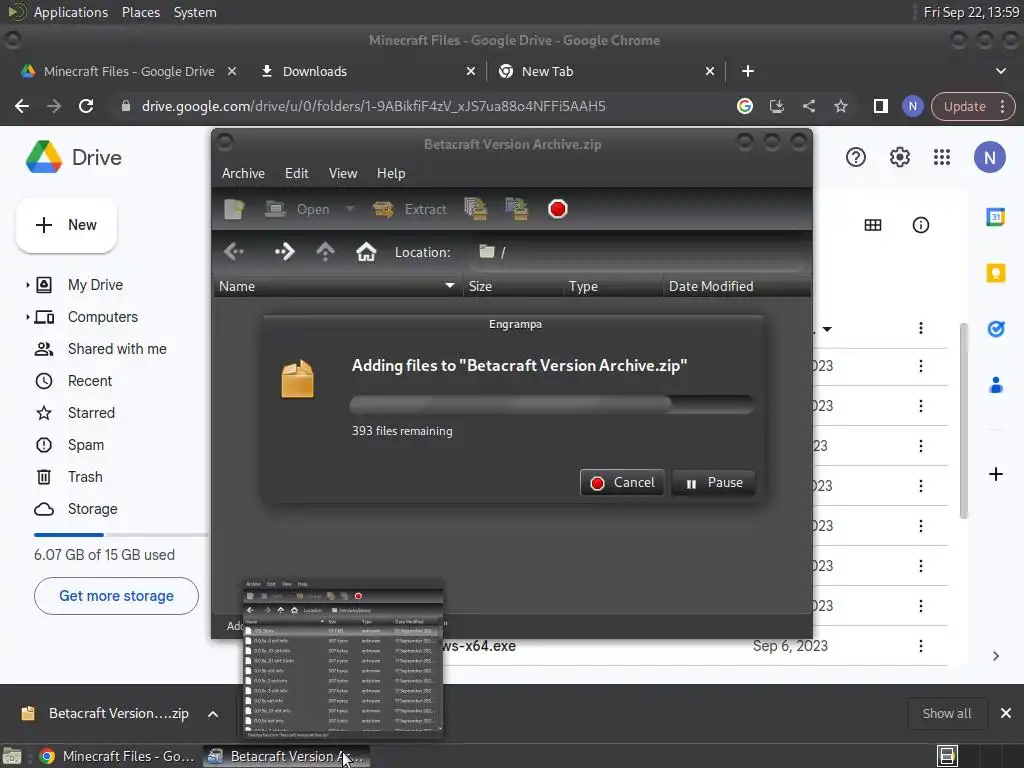Click the Open button in Engrampa toolbar

coord(298,209)
